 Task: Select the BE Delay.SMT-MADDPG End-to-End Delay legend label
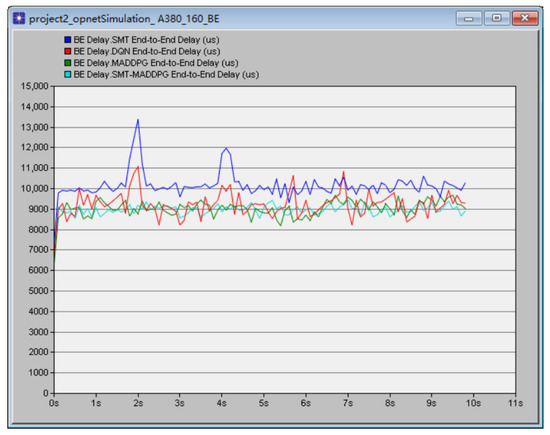[x=166, y=74]
